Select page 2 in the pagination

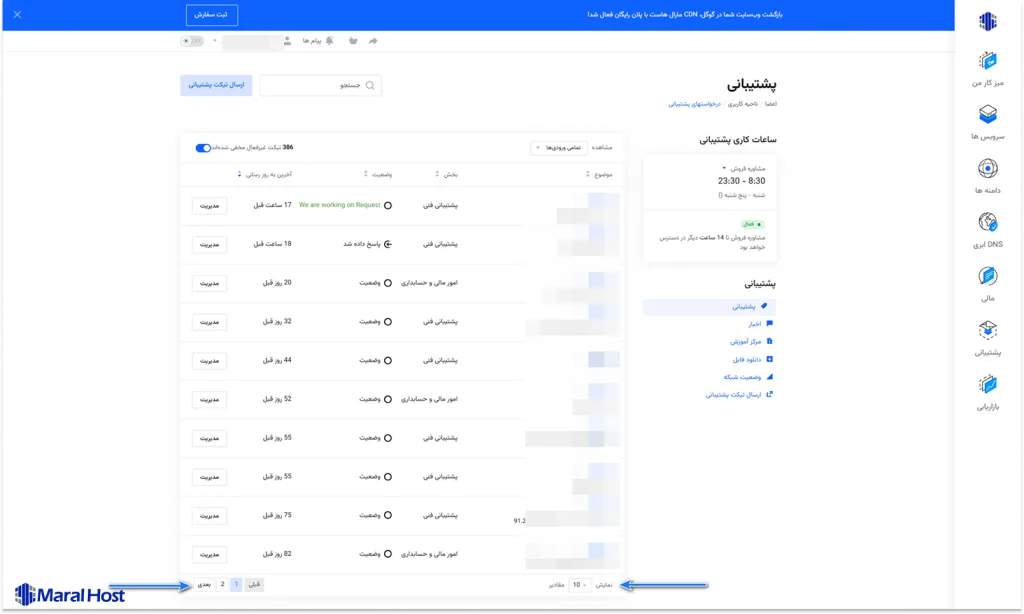pyautogui.click(x=223, y=585)
